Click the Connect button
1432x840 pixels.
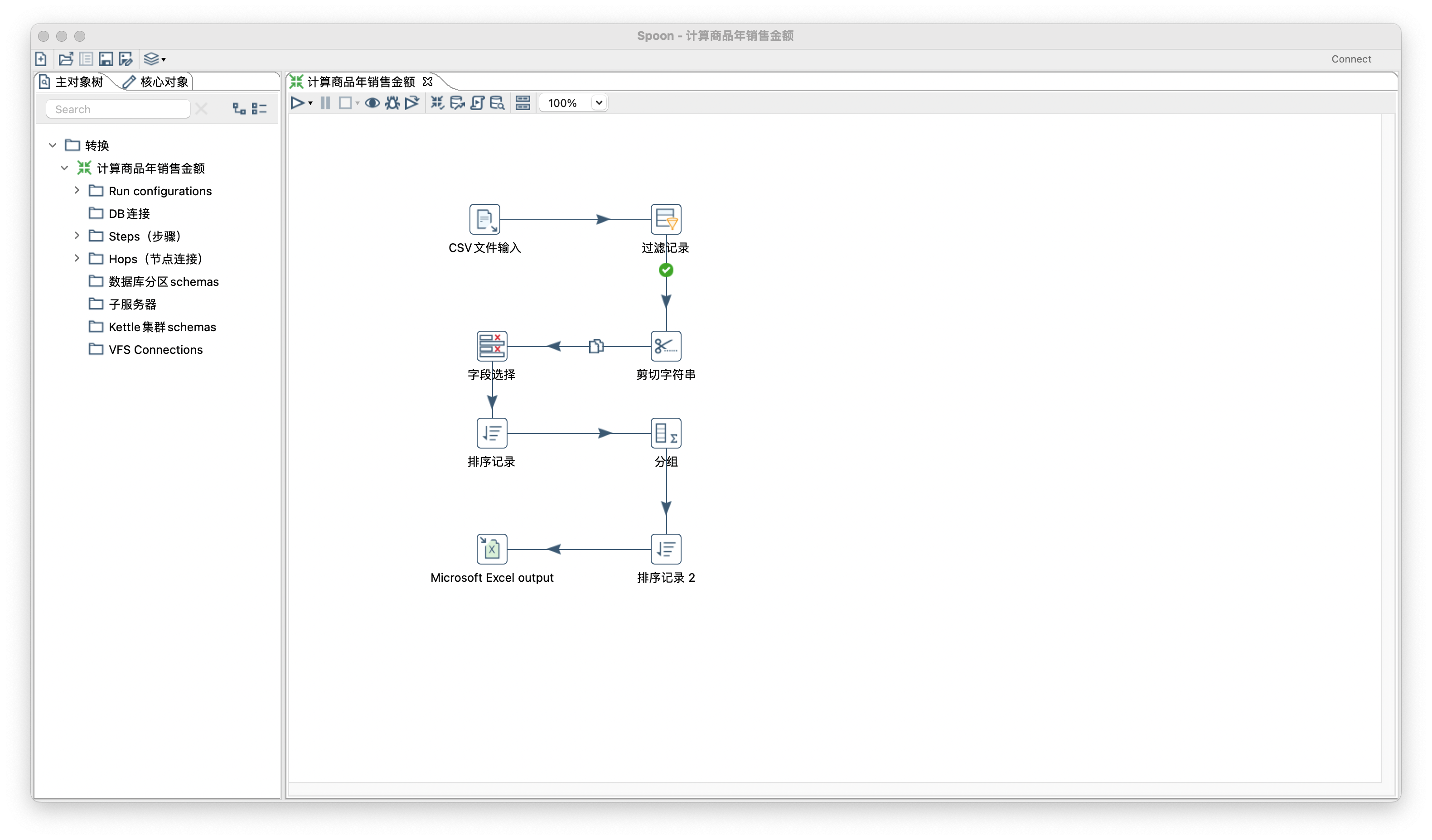1351,59
